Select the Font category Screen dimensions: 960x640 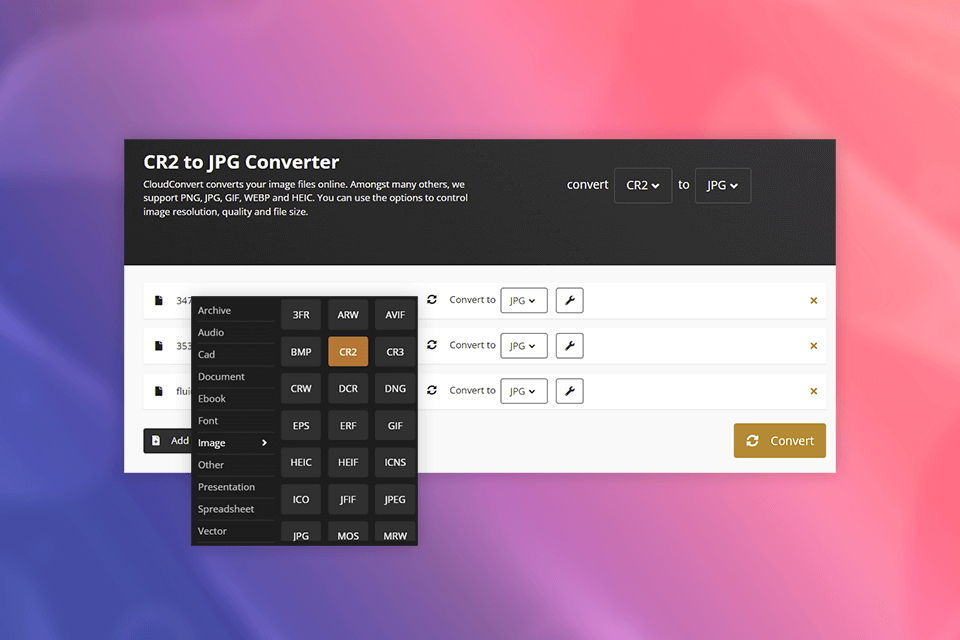(208, 421)
